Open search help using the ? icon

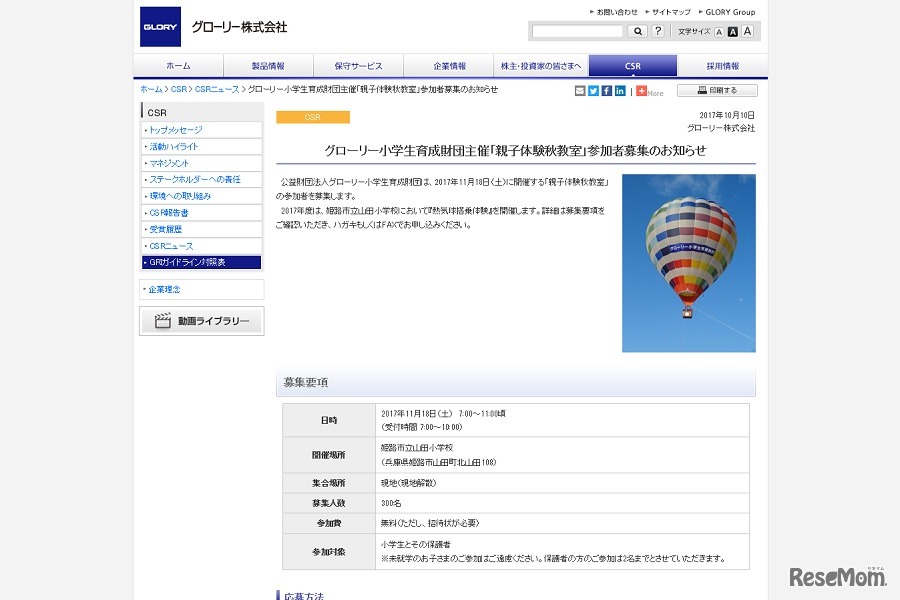point(657,31)
